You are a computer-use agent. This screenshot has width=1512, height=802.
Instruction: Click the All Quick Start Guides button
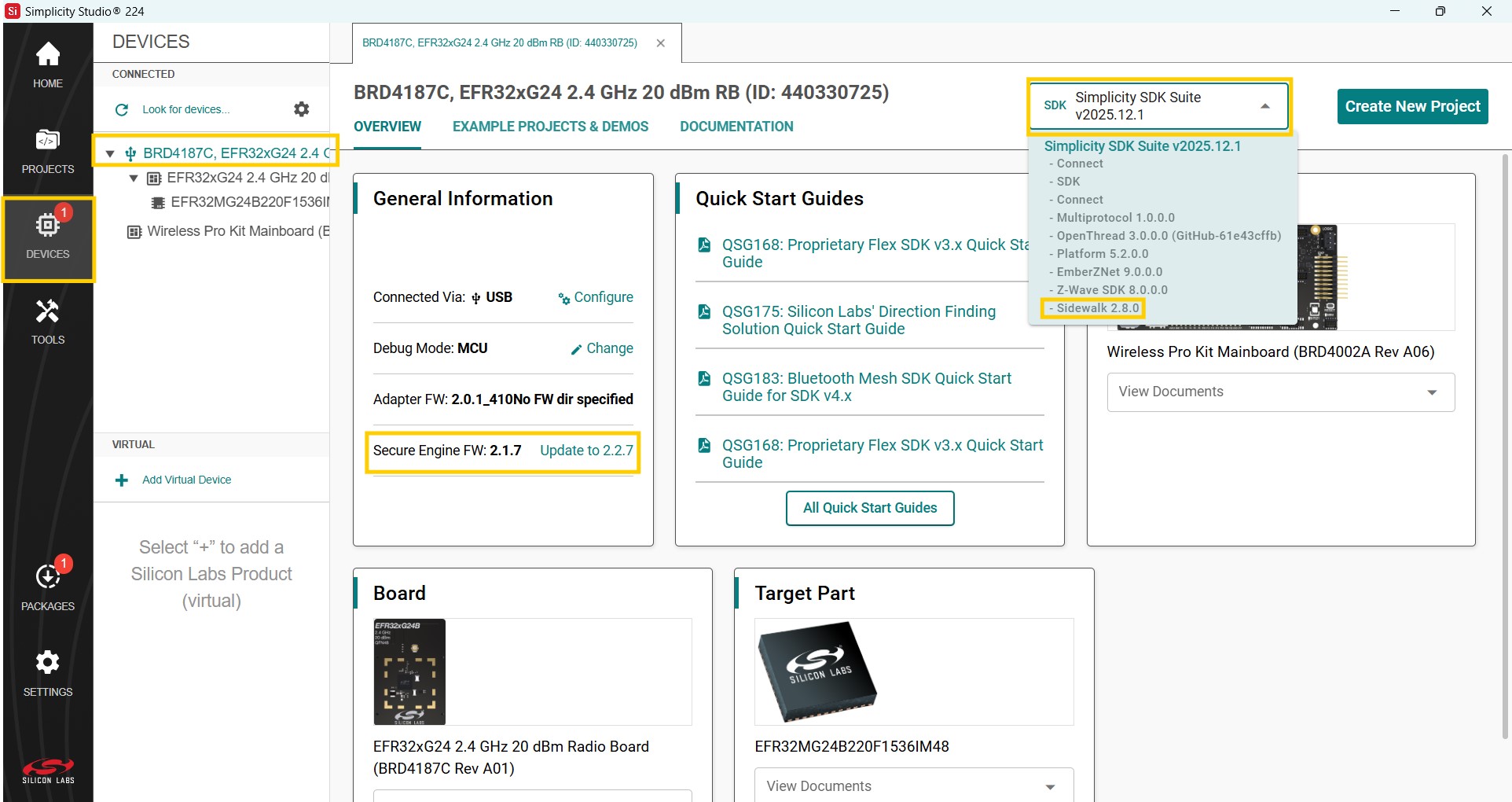click(x=869, y=508)
